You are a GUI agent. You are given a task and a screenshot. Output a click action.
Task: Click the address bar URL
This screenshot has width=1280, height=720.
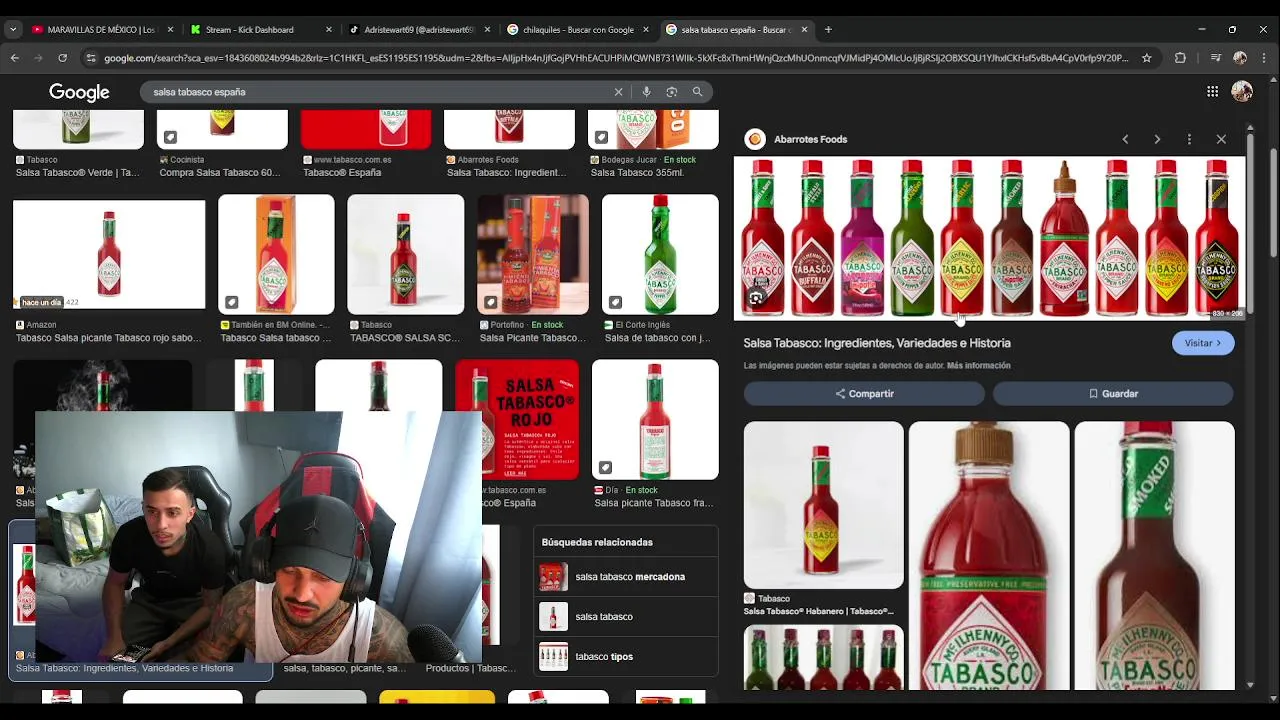615,58
